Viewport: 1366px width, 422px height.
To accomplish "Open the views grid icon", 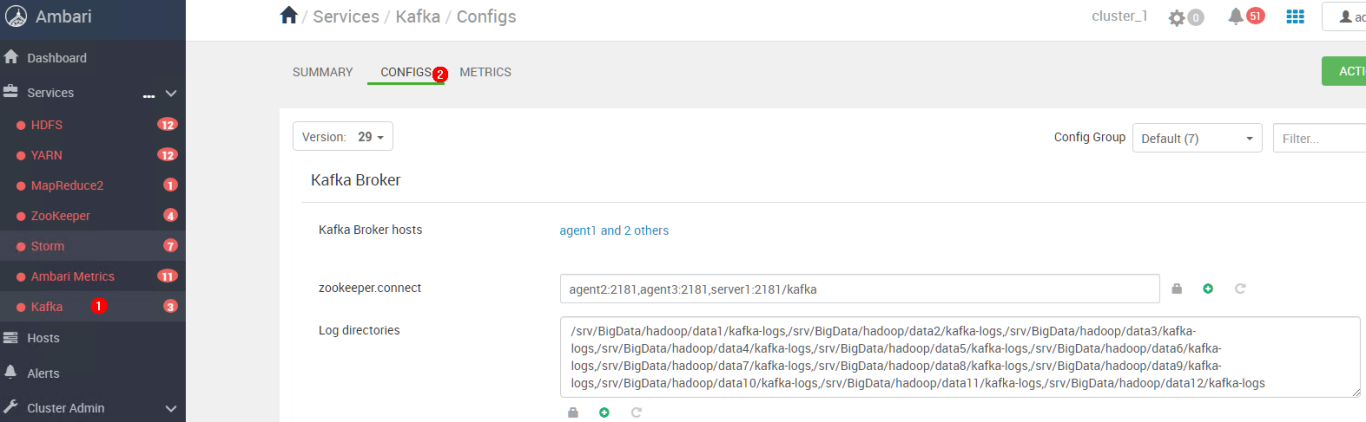I will [1295, 16].
